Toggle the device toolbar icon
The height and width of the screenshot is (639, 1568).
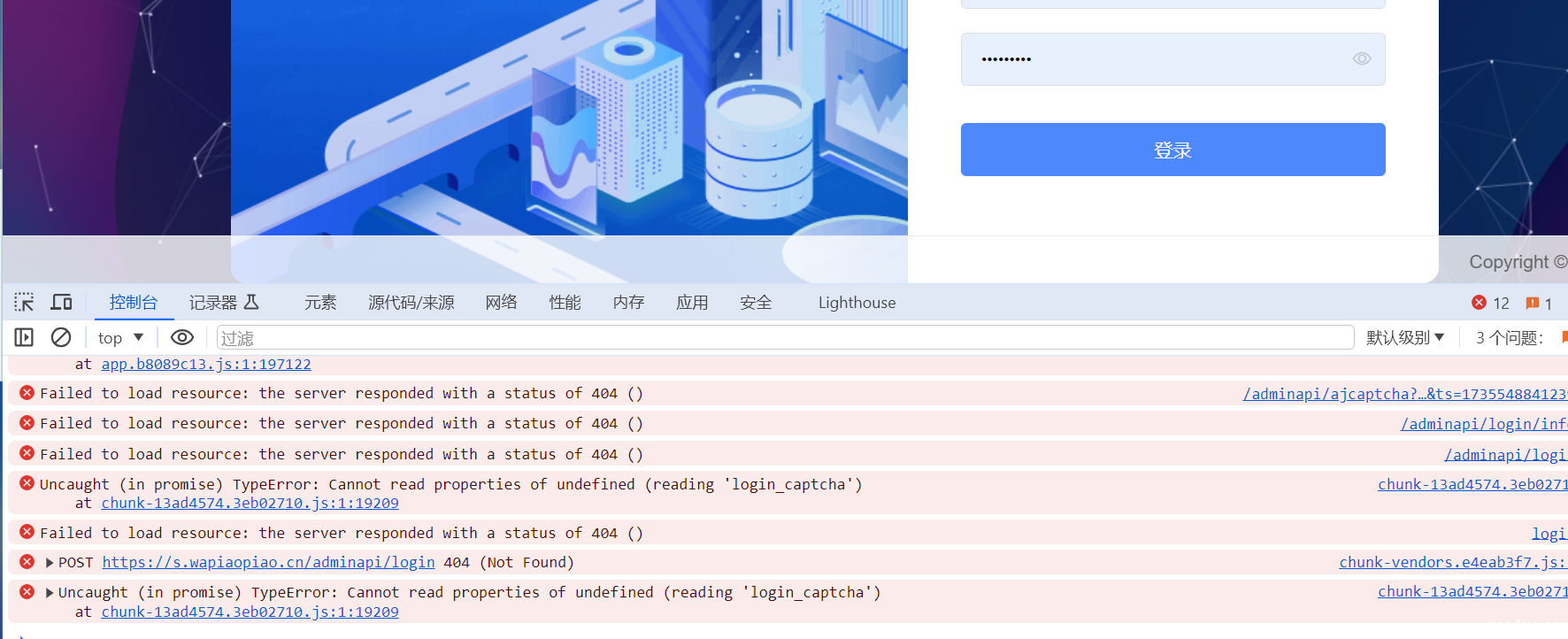click(61, 303)
